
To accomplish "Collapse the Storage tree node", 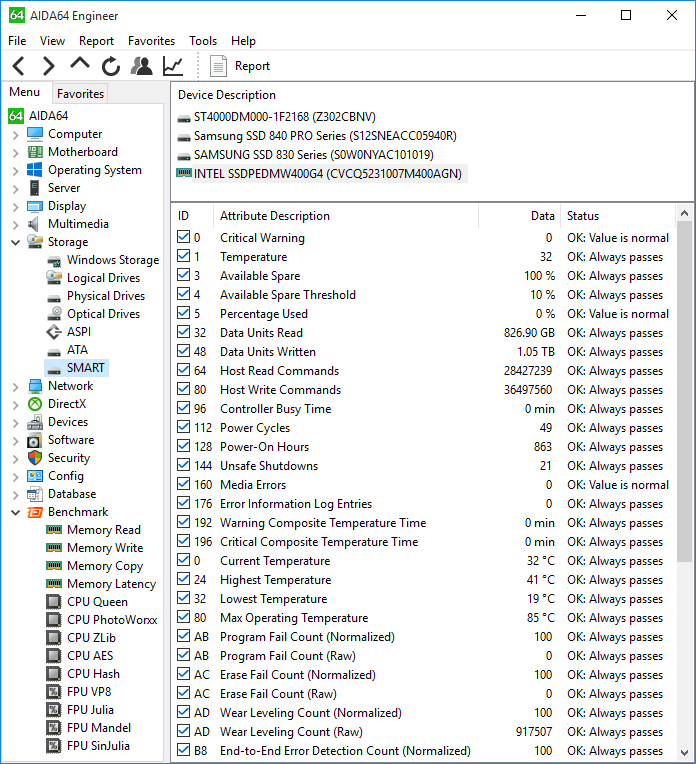I will (x=15, y=242).
